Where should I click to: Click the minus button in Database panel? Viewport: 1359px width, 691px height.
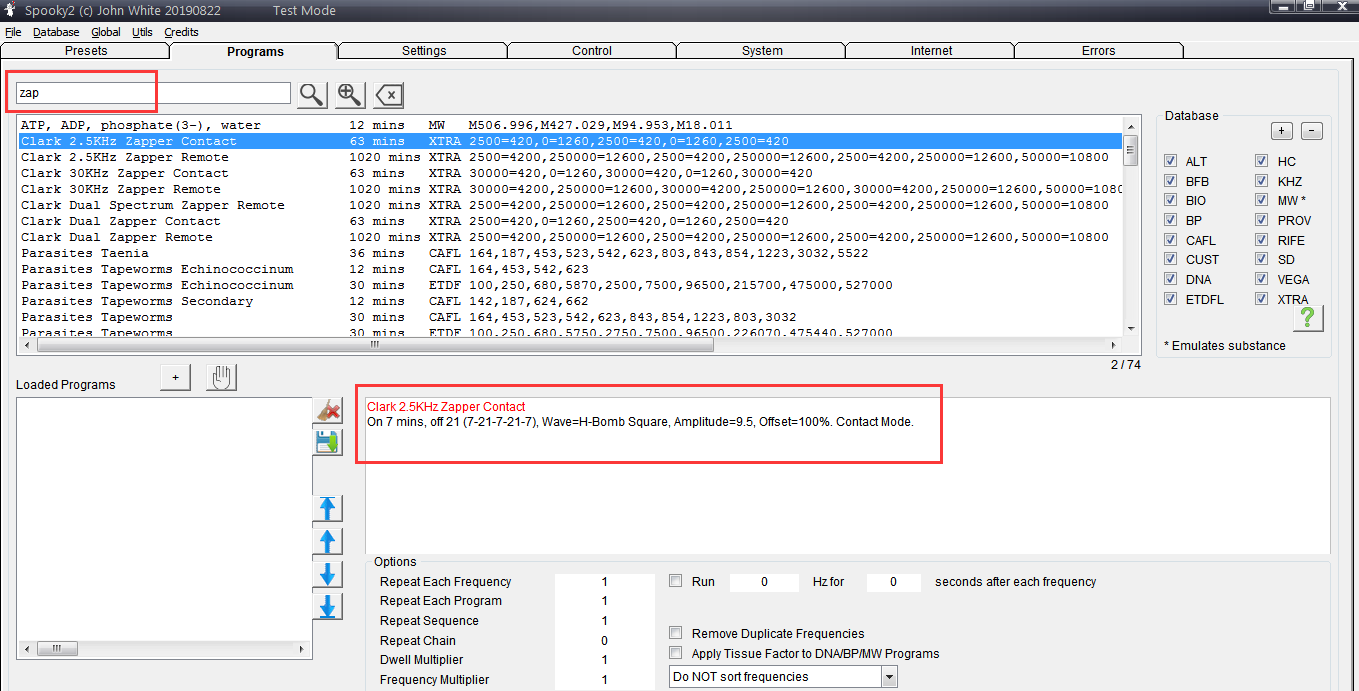click(x=1313, y=131)
